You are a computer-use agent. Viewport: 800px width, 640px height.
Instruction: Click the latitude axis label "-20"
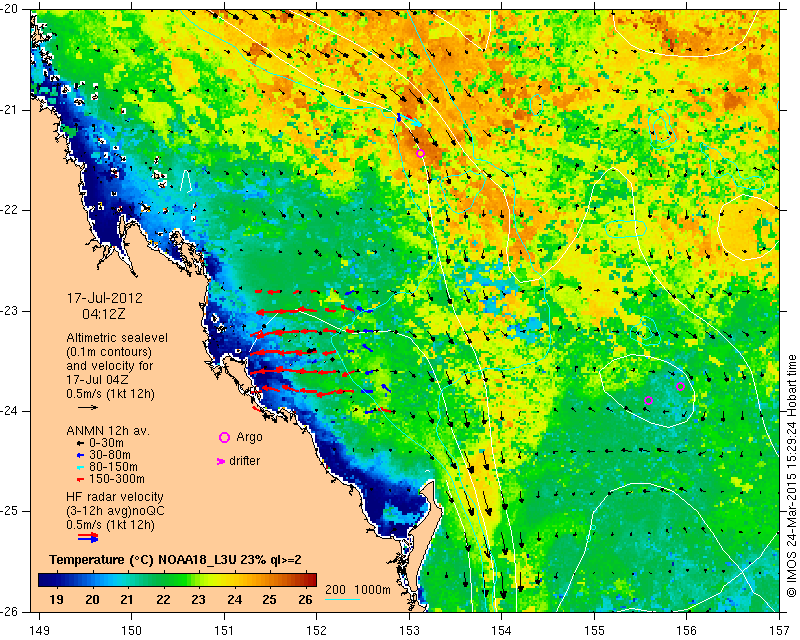[9, 10]
